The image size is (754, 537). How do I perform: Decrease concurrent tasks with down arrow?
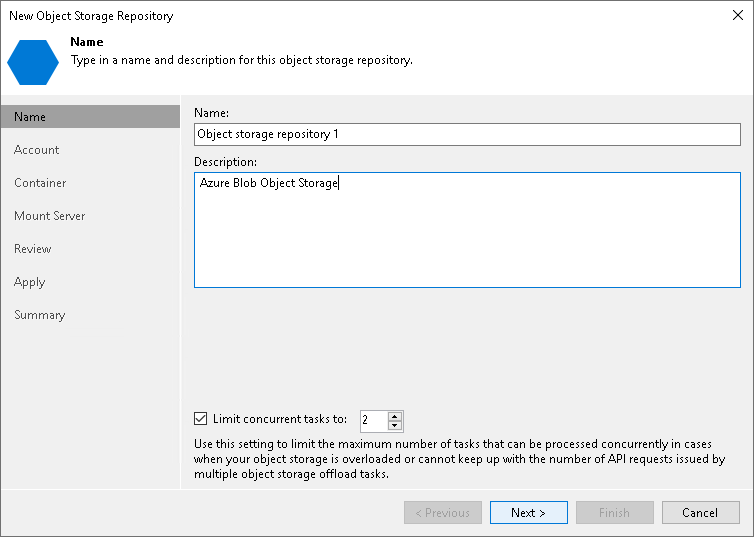pyautogui.click(x=395, y=426)
